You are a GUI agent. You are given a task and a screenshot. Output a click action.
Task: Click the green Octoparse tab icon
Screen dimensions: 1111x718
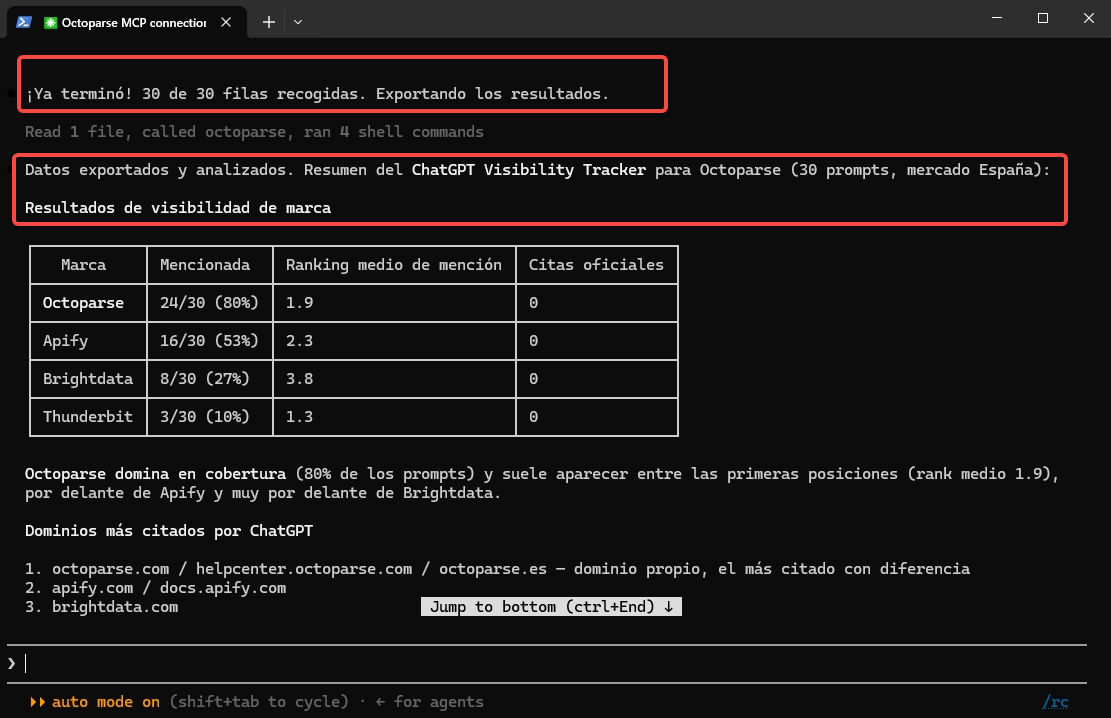click(50, 23)
